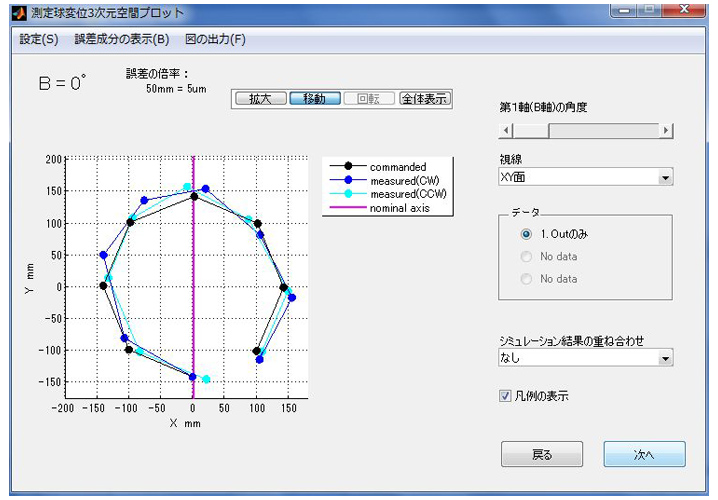Viewport: 718px width, 500px height.
Task: Toggle the 凡例の表示 checkbox
Action: point(505,396)
